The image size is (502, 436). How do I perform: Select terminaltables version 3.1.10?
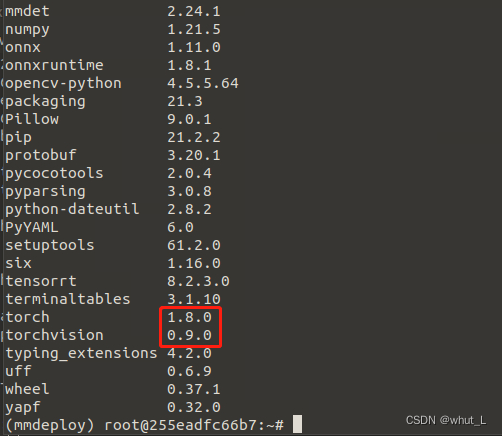[194, 299]
